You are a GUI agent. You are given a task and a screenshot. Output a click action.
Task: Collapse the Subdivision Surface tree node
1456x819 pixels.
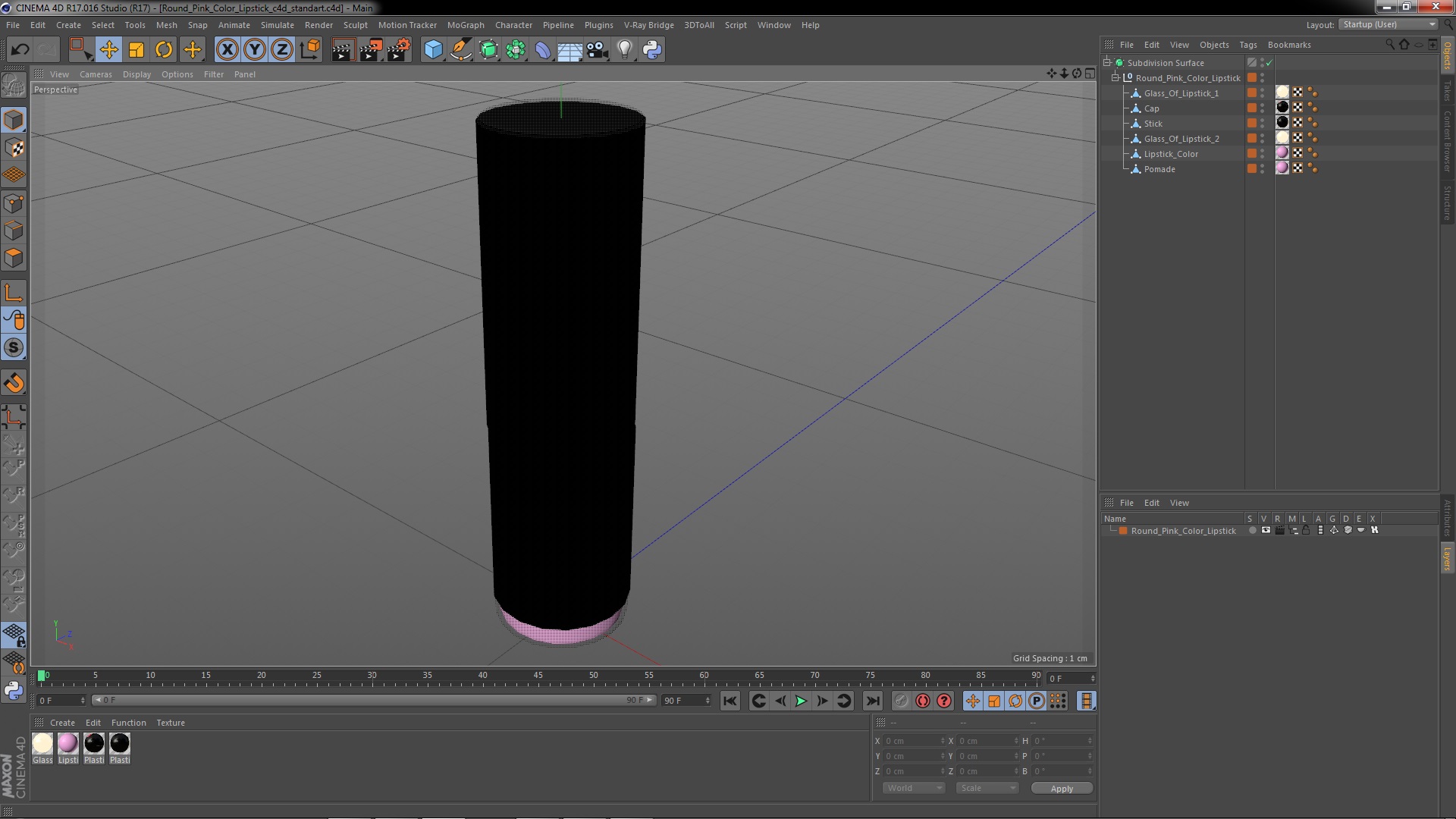[x=1107, y=63]
